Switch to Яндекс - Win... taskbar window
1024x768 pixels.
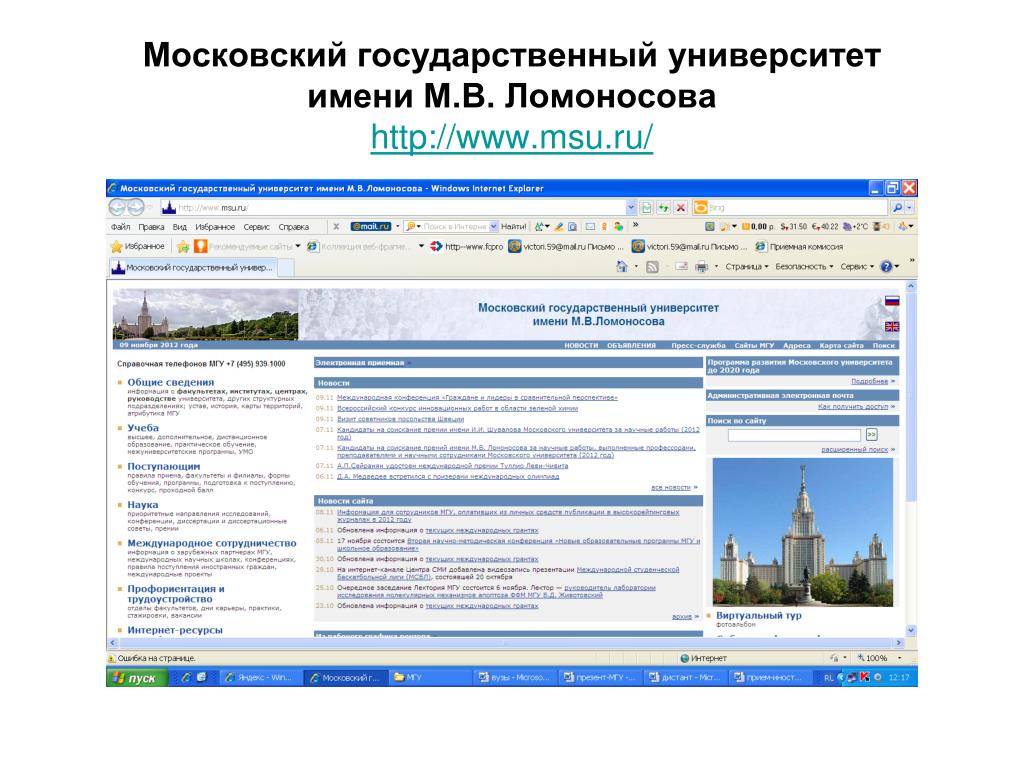(x=260, y=678)
